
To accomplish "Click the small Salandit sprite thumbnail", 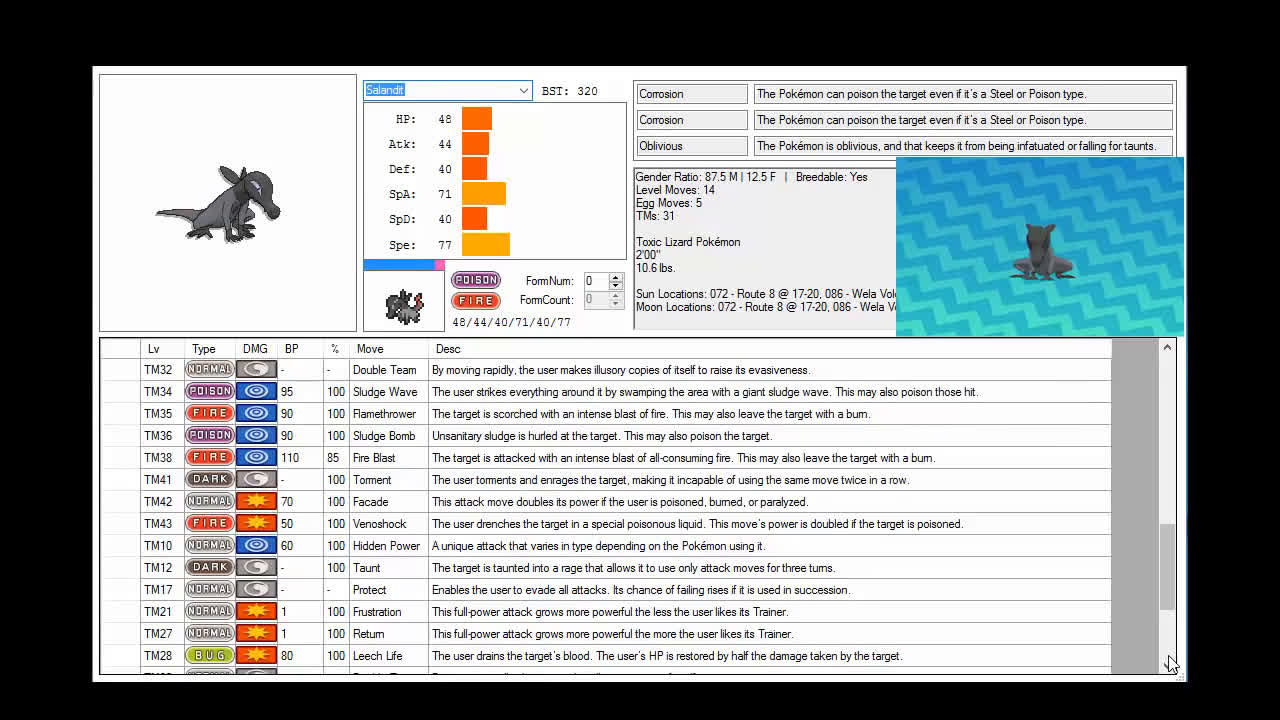I will pyautogui.click(x=404, y=305).
